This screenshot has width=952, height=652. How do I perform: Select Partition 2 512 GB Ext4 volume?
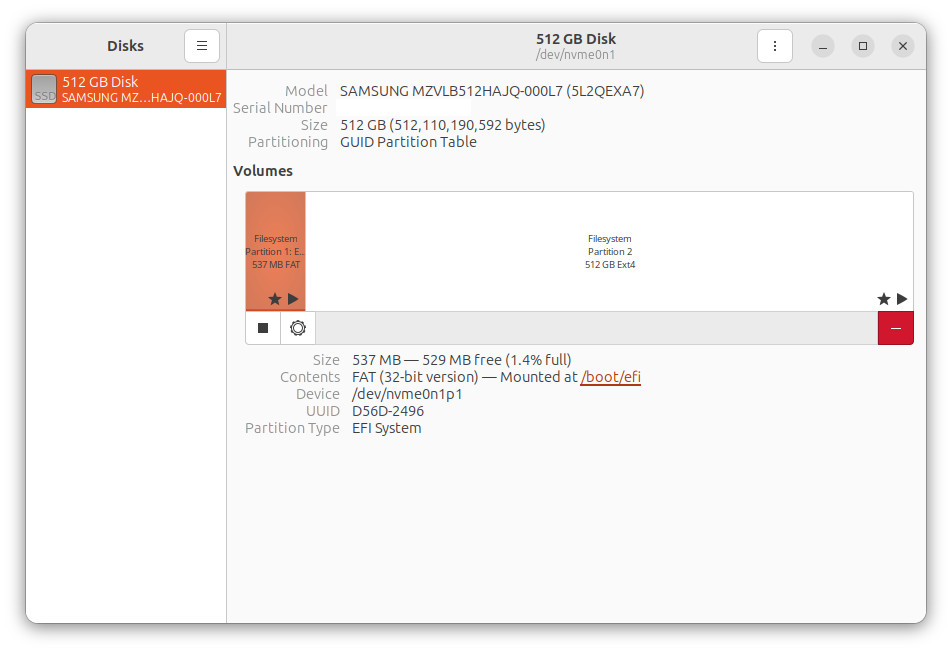[x=610, y=251]
